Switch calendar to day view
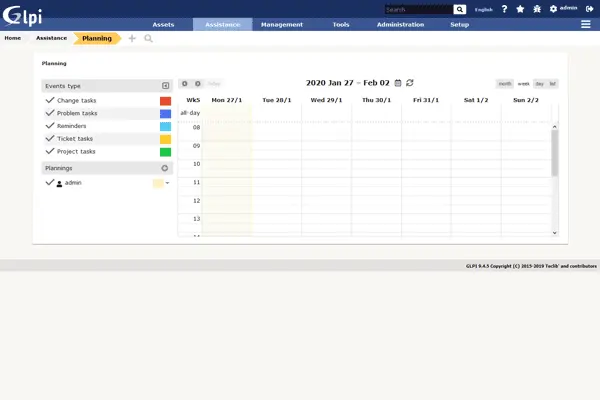The image size is (600, 400). point(539,84)
